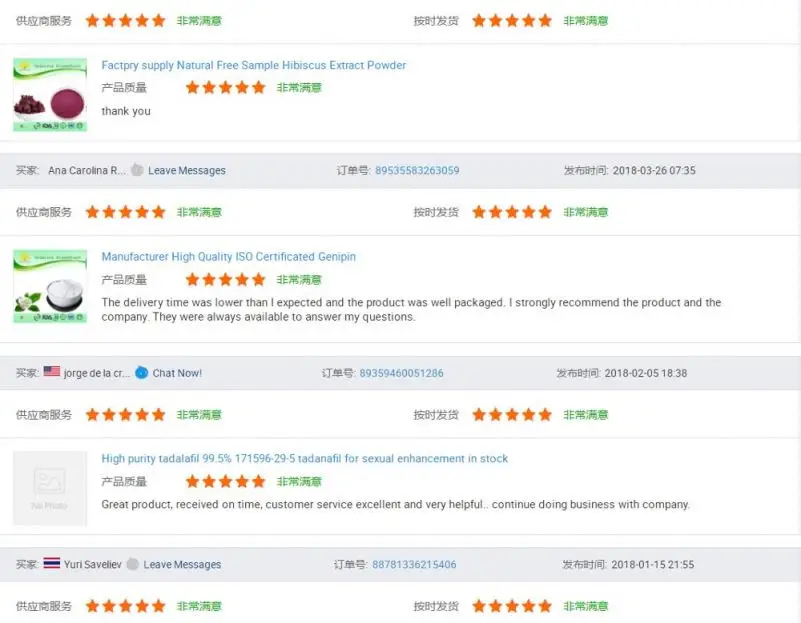
Task: Click fifth star of Hibiscus product quality rating
Action: (x=258, y=88)
